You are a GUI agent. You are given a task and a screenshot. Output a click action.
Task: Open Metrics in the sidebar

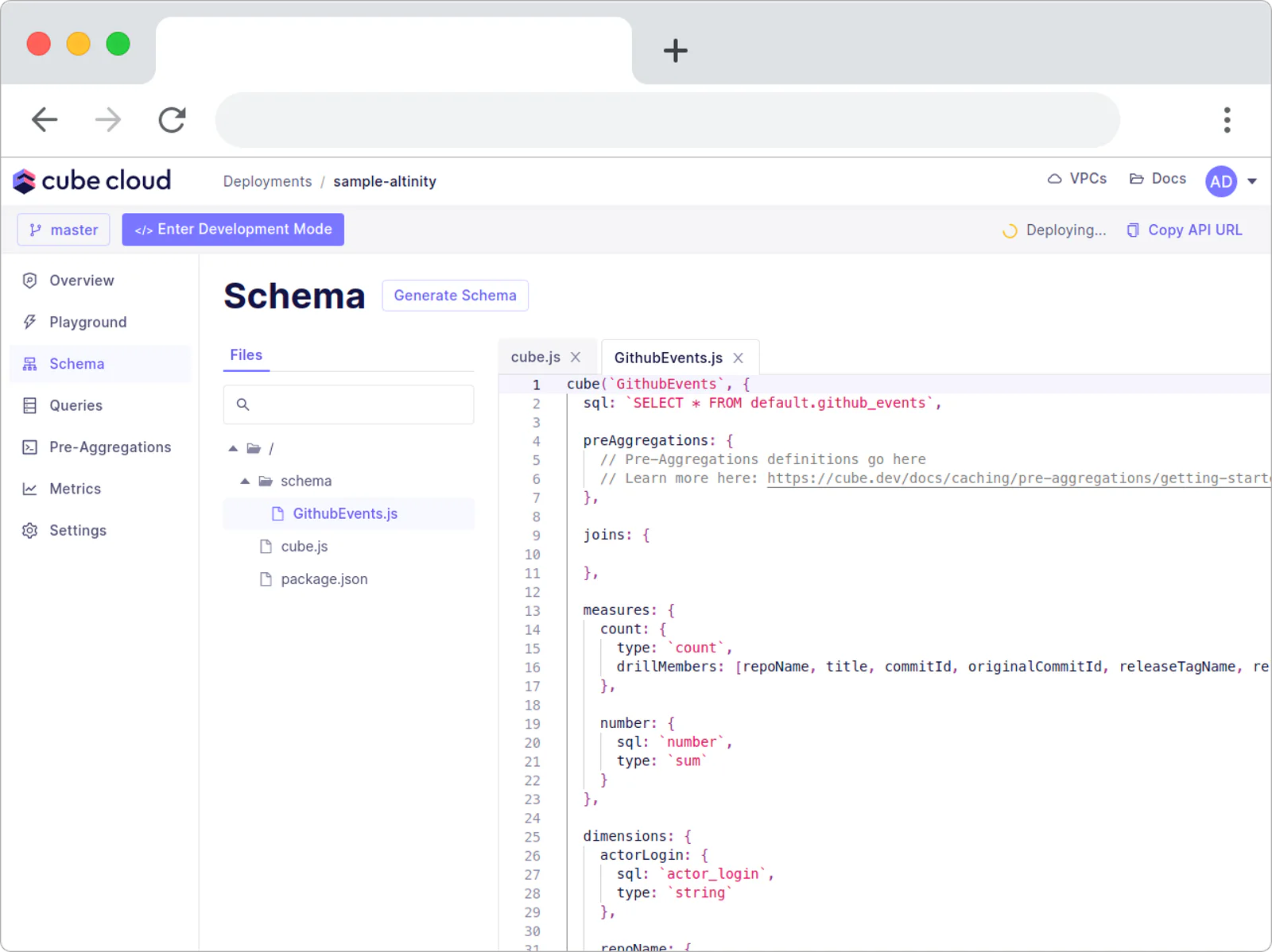point(76,489)
